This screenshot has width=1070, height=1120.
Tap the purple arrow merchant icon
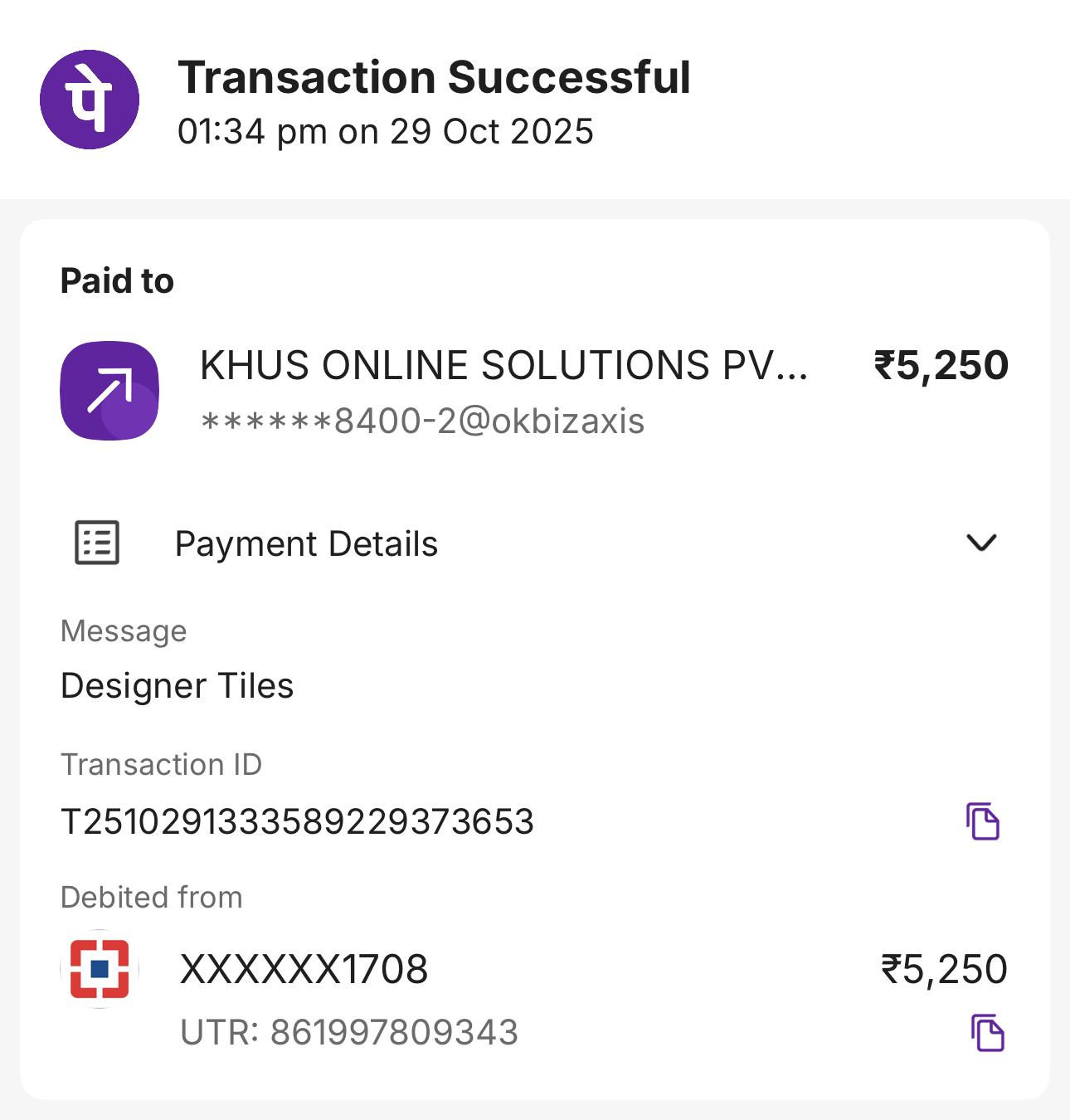(x=109, y=391)
